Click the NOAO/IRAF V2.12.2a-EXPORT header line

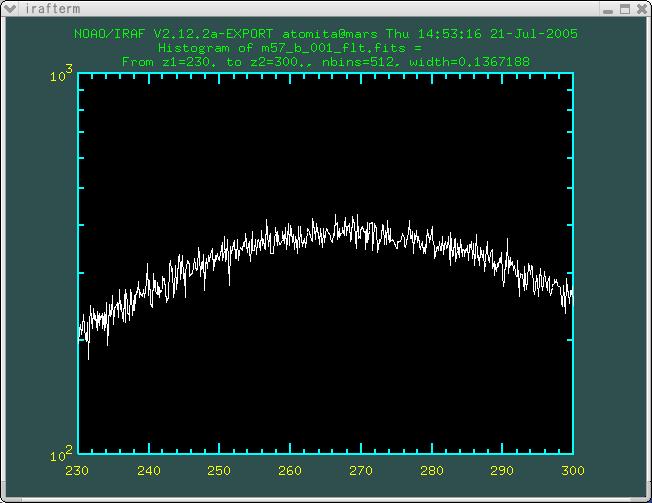[x=326, y=34]
